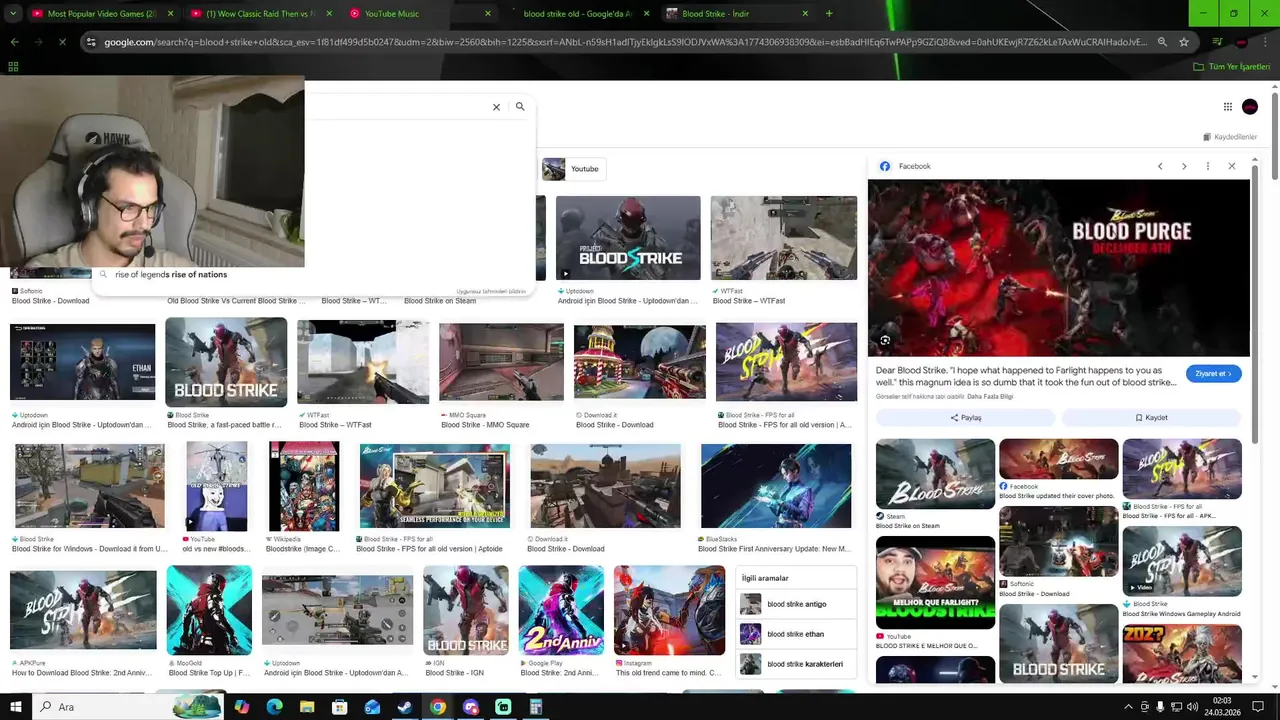Image resolution: width=1280 pixels, height=720 pixels.
Task: Click the Kaydet save button
Action: (1151, 418)
